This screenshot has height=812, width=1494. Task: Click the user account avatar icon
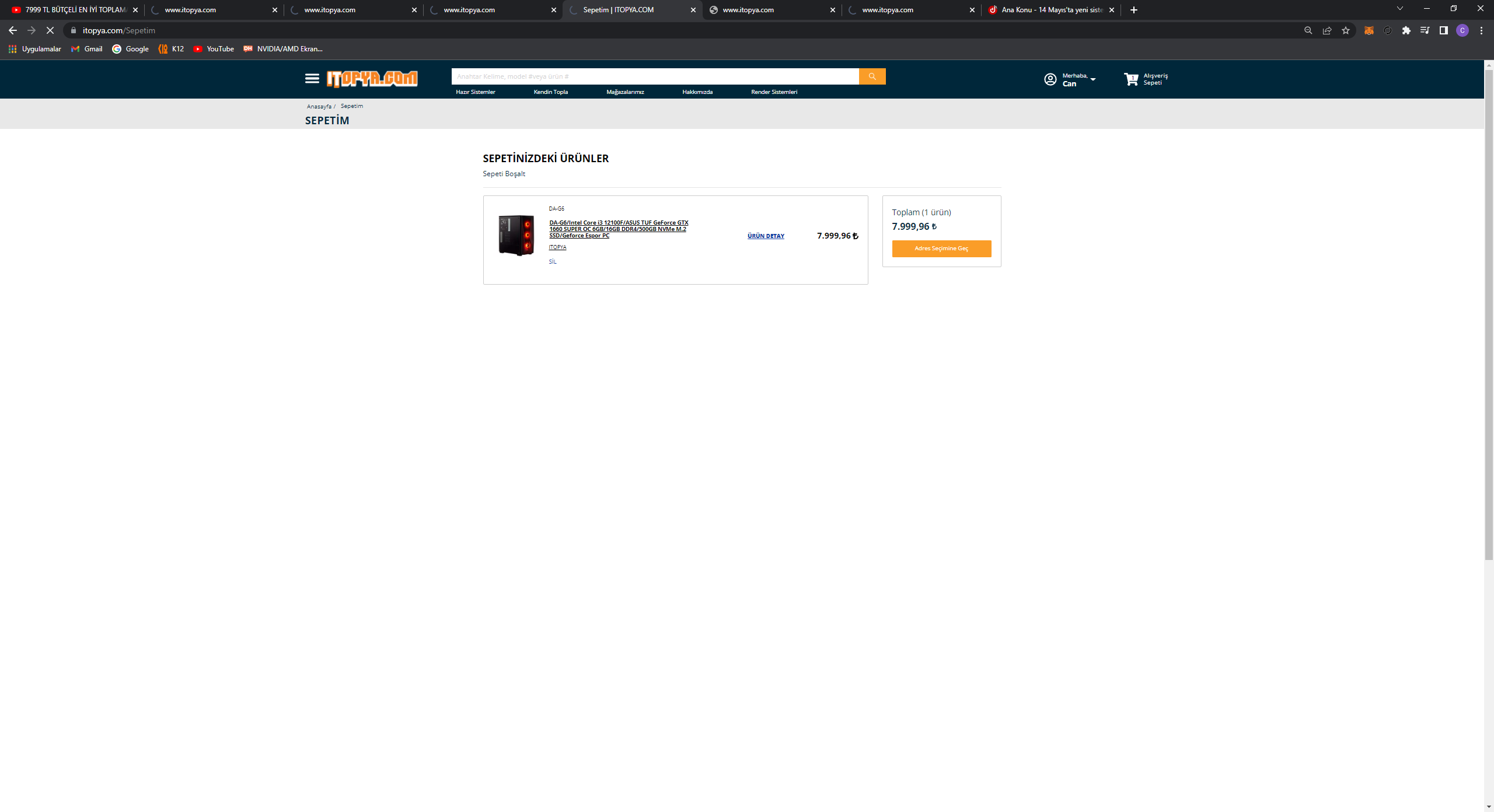(x=1050, y=79)
